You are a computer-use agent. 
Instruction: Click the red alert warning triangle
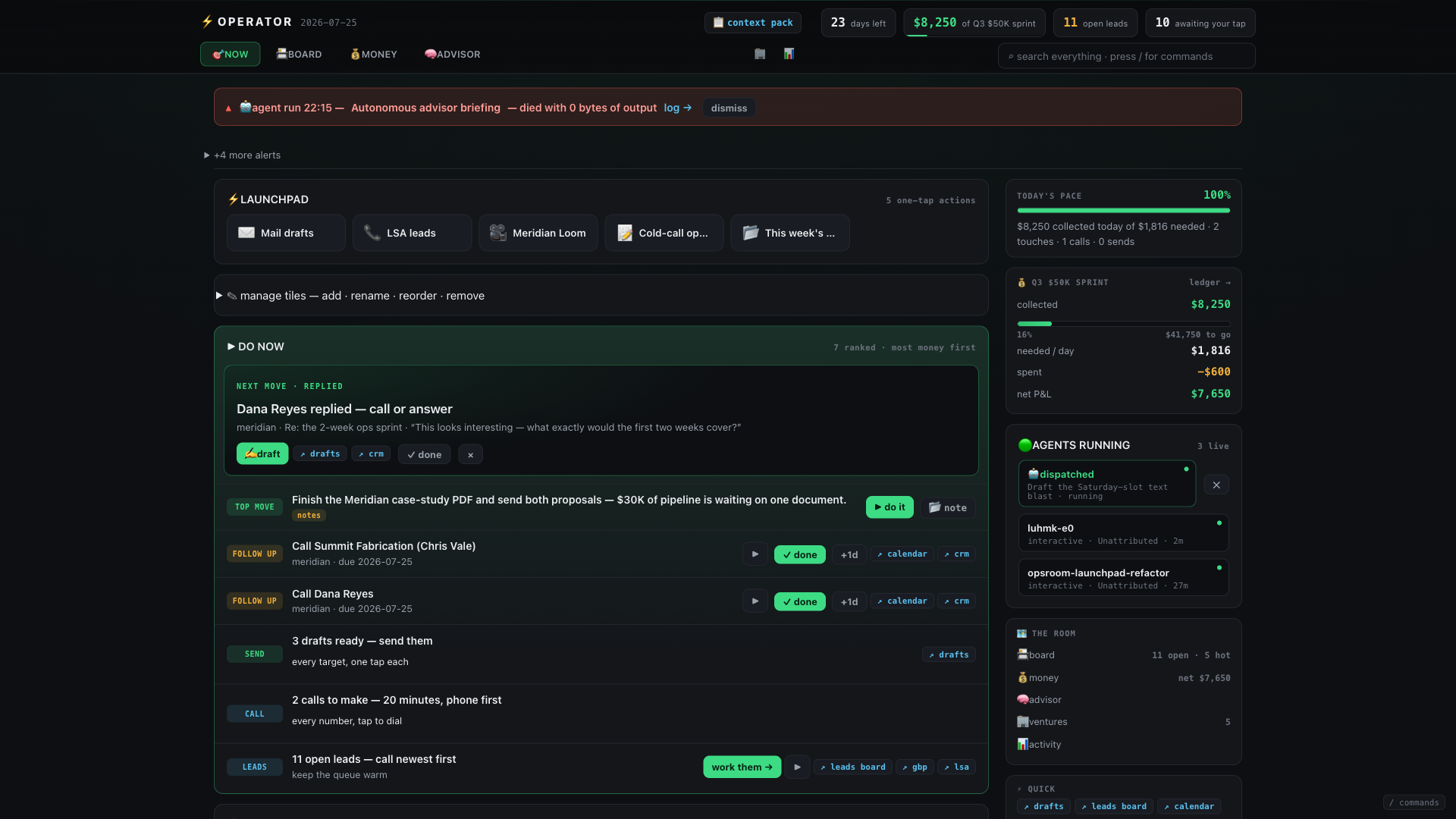[x=228, y=108]
